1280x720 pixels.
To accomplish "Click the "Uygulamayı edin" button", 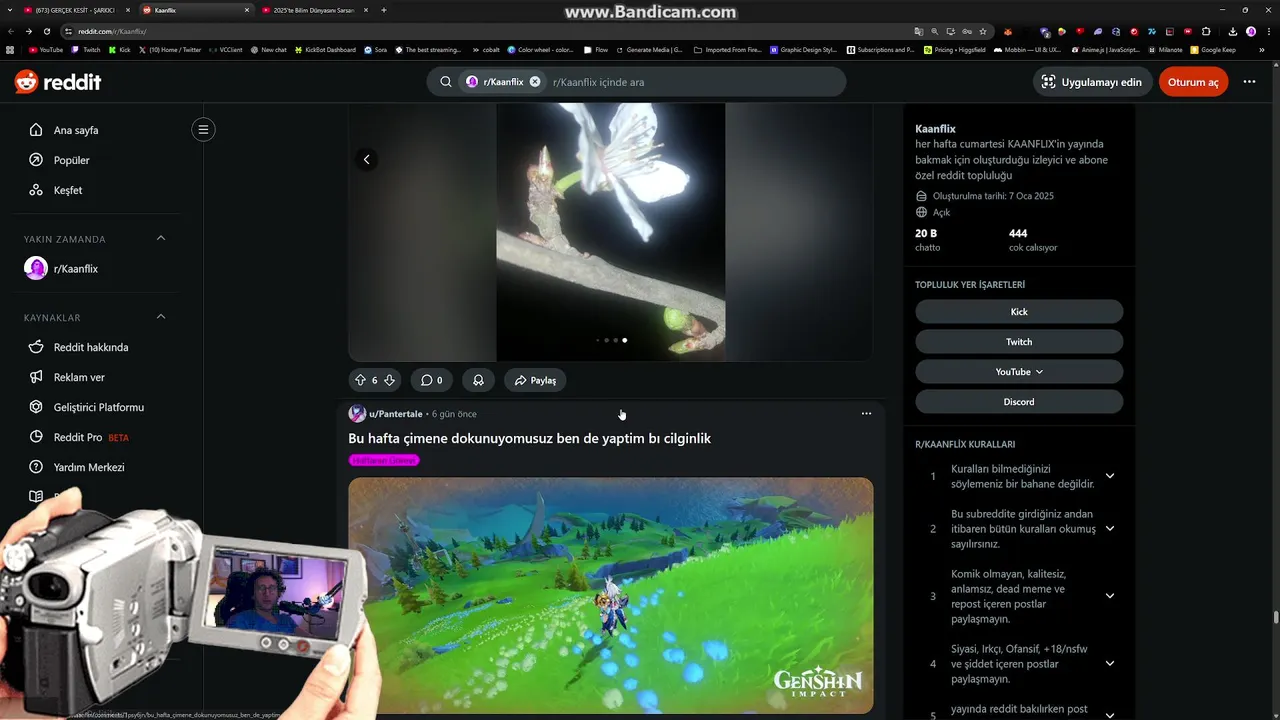I will click(1091, 82).
